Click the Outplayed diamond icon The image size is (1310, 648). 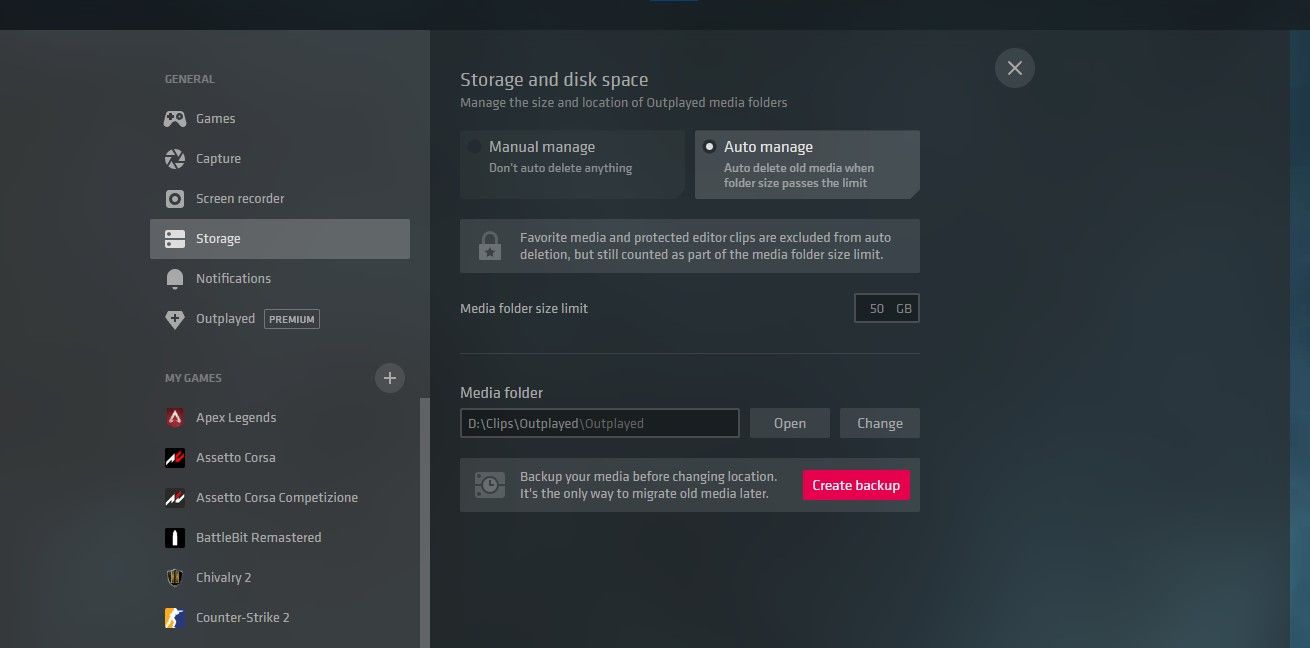[175, 318]
